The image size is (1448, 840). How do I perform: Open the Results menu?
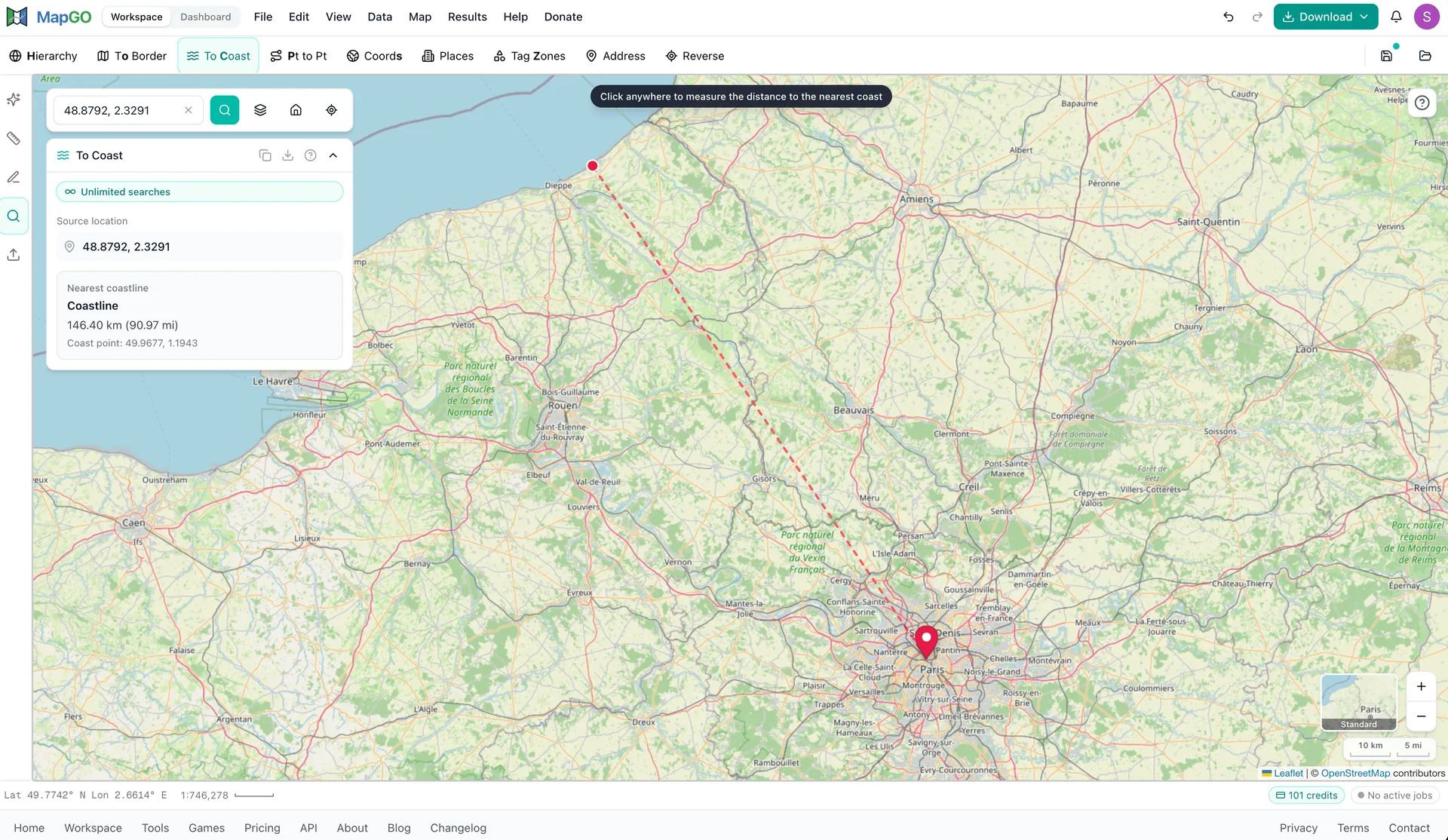pos(467,17)
